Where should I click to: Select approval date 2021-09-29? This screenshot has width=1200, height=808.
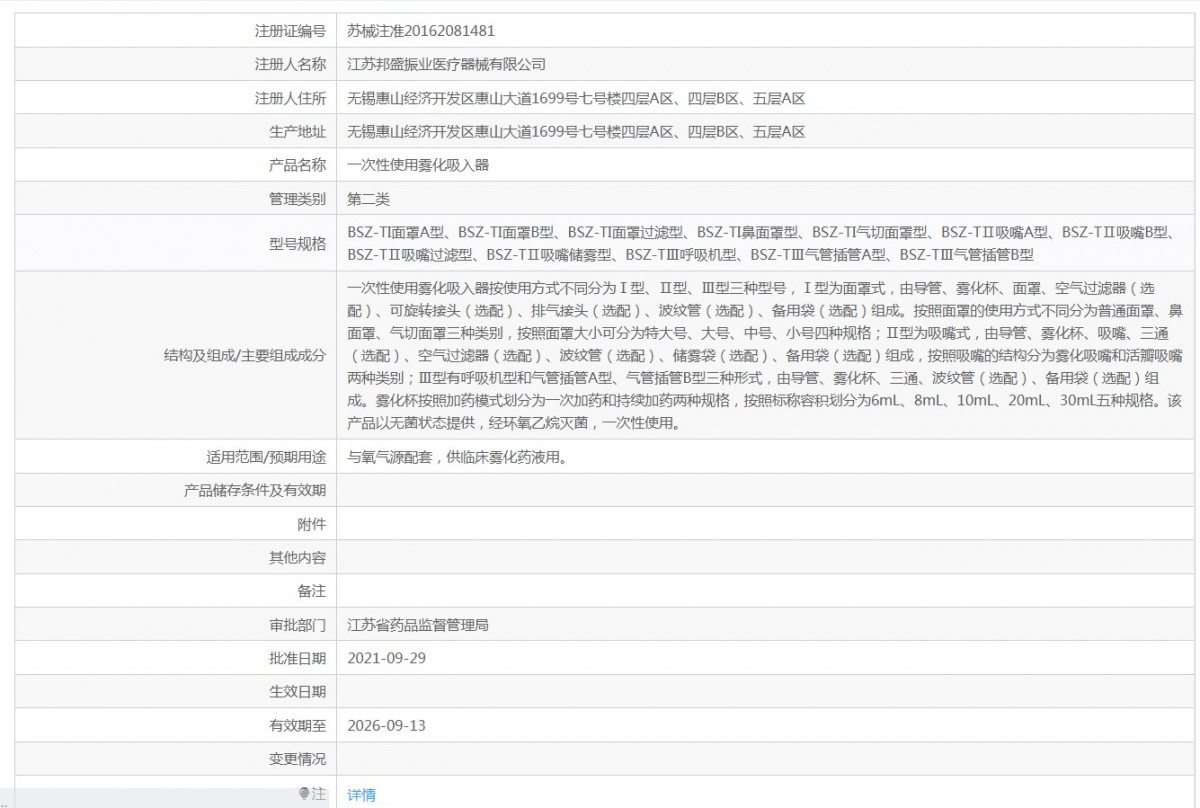point(386,659)
